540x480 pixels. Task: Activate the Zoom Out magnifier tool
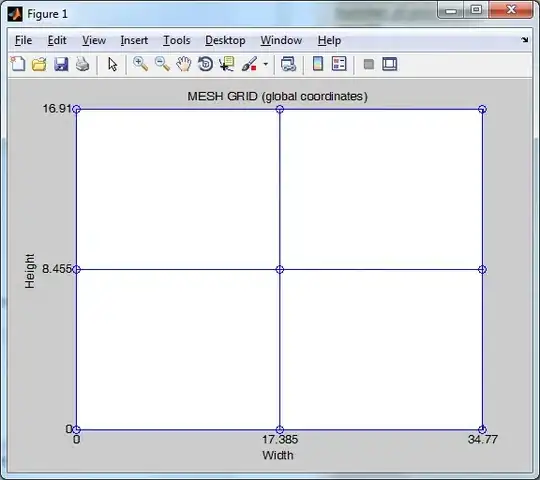pyautogui.click(x=162, y=64)
